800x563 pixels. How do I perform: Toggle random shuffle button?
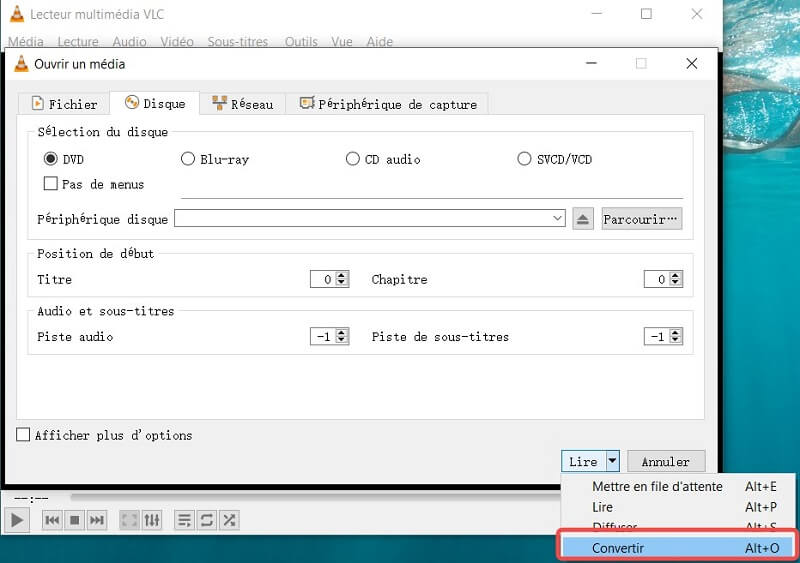pos(229,520)
